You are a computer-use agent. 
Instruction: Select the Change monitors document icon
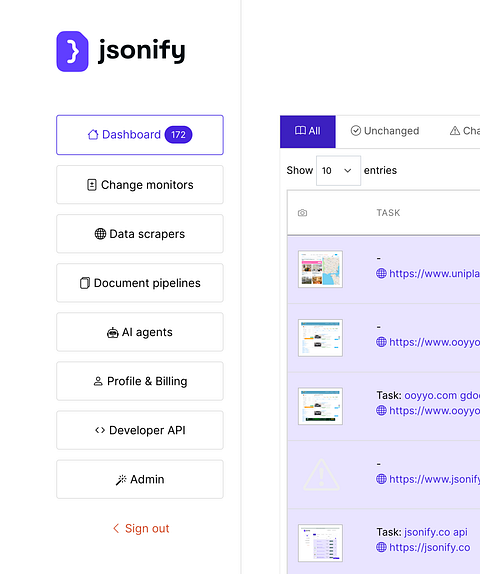point(92,185)
